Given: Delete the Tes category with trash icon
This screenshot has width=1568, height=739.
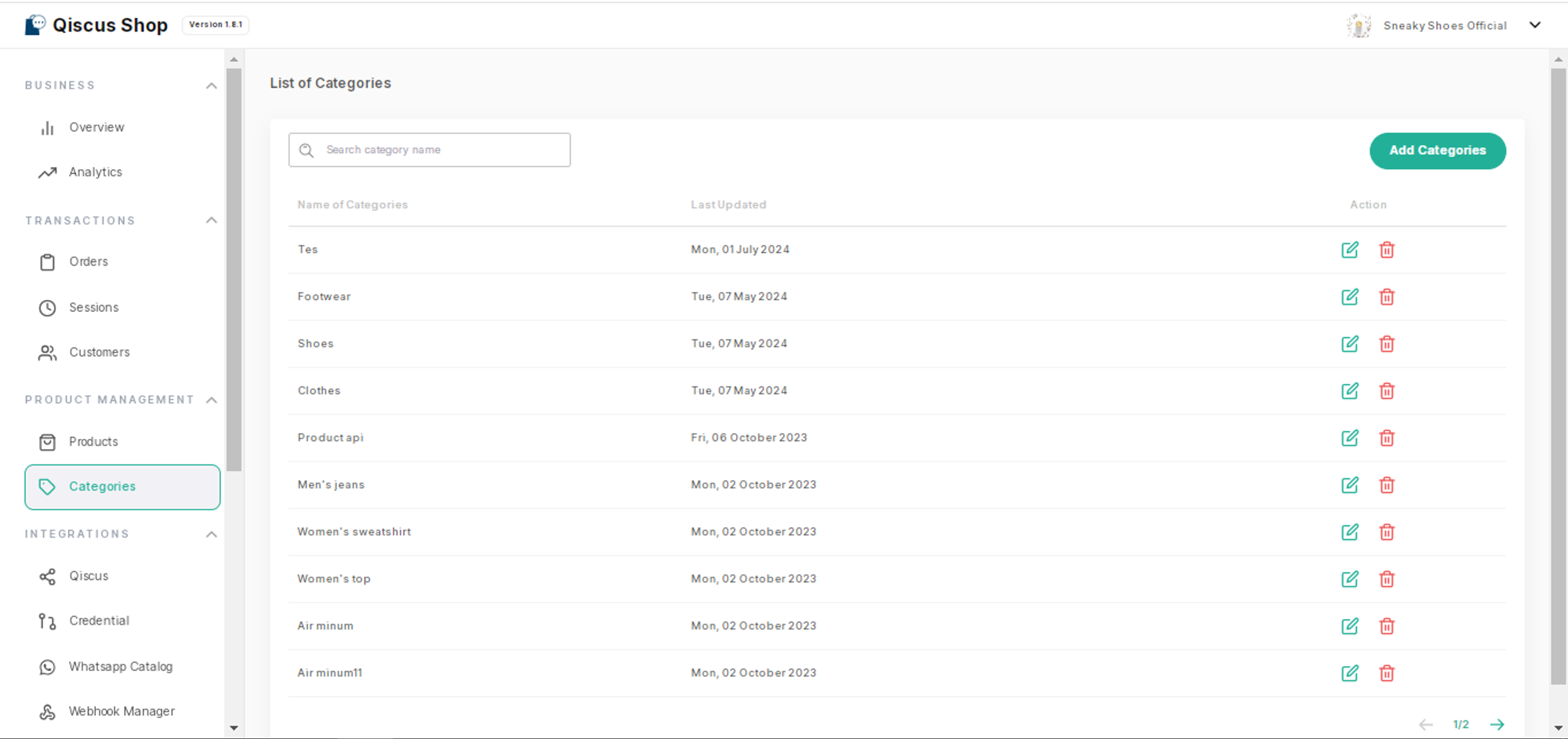Looking at the screenshot, I should coord(1387,250).
